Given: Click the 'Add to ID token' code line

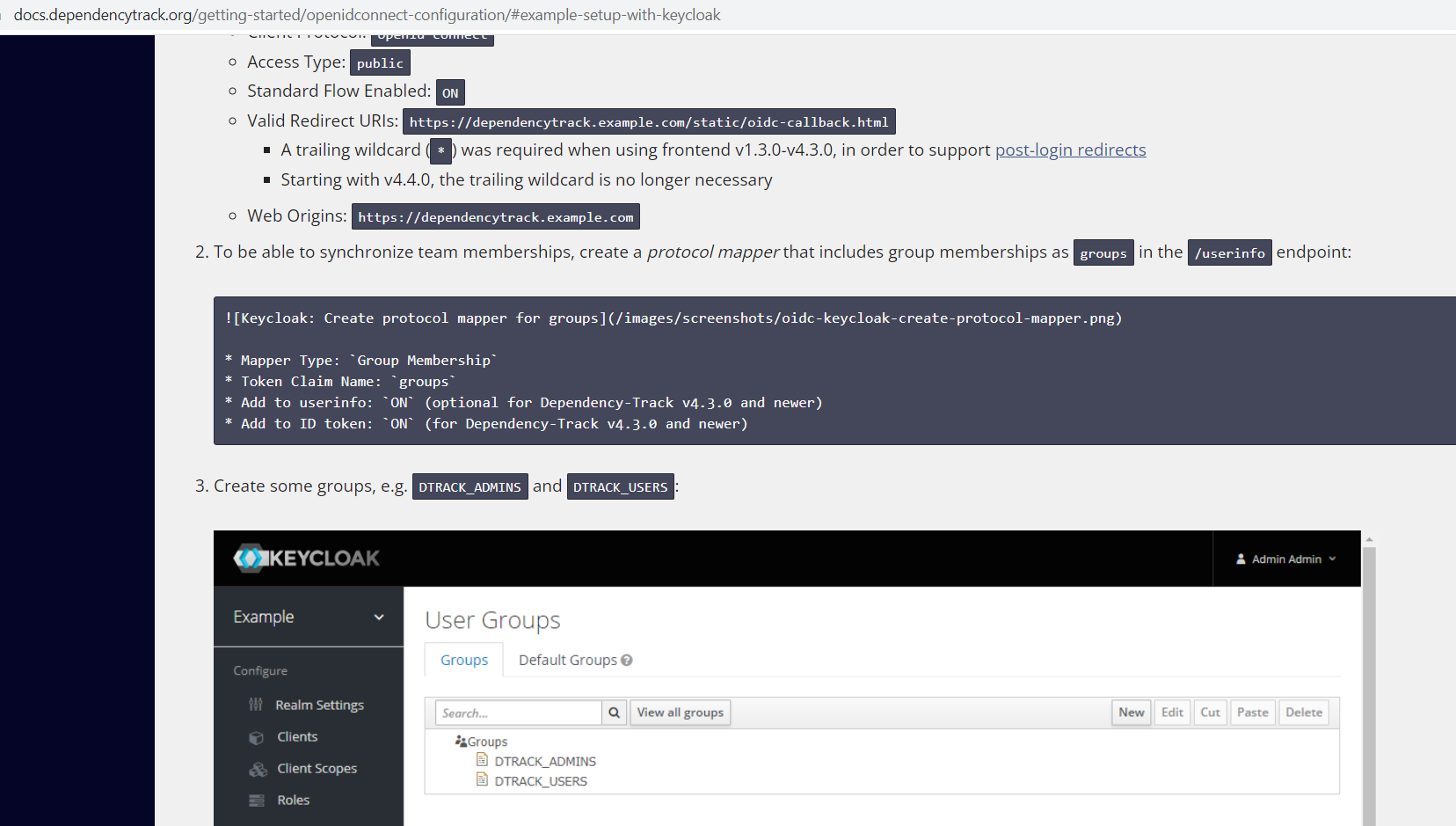Looking at the screenshot, I should [x=486, y=423].
